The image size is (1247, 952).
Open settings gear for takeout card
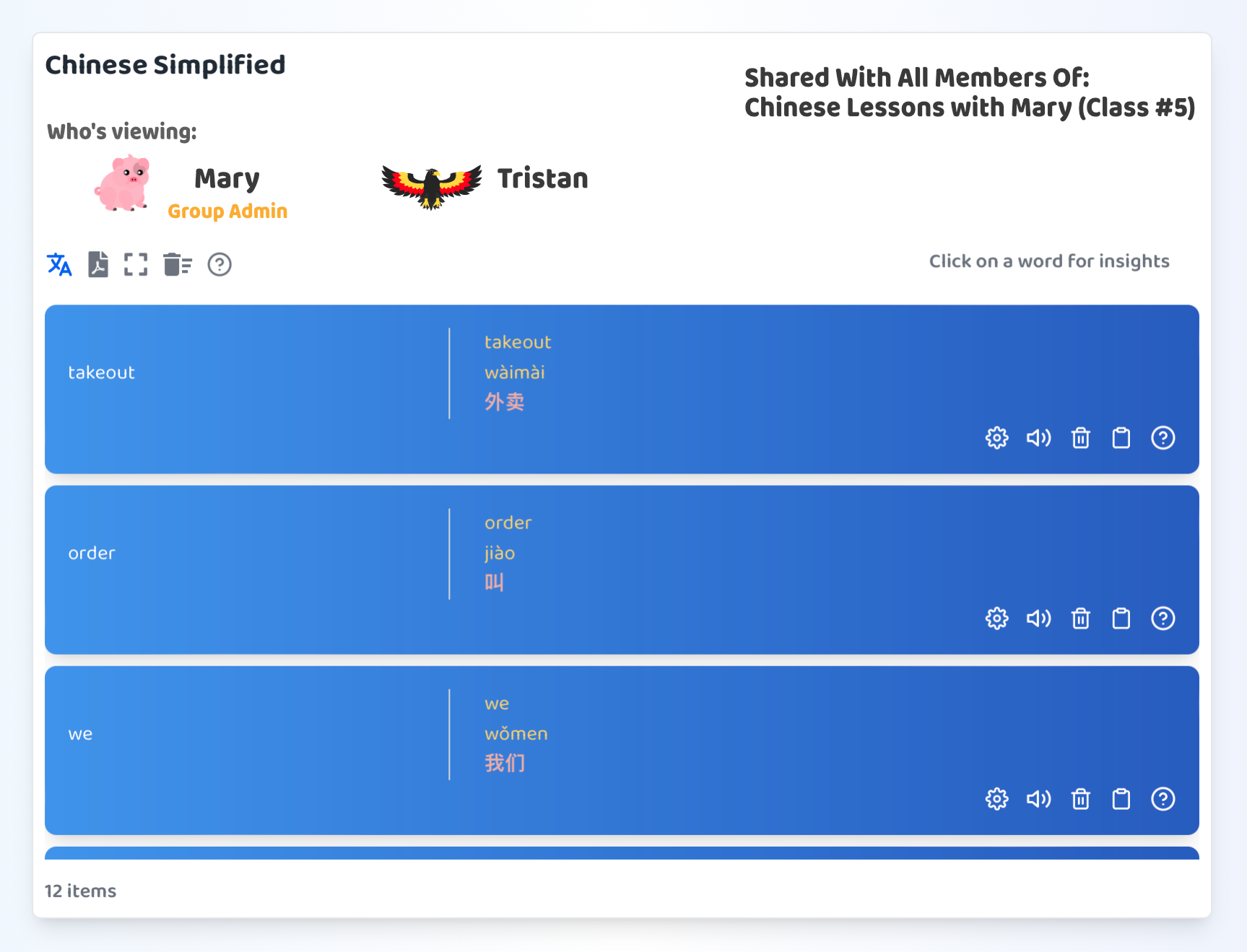(996, 438)
